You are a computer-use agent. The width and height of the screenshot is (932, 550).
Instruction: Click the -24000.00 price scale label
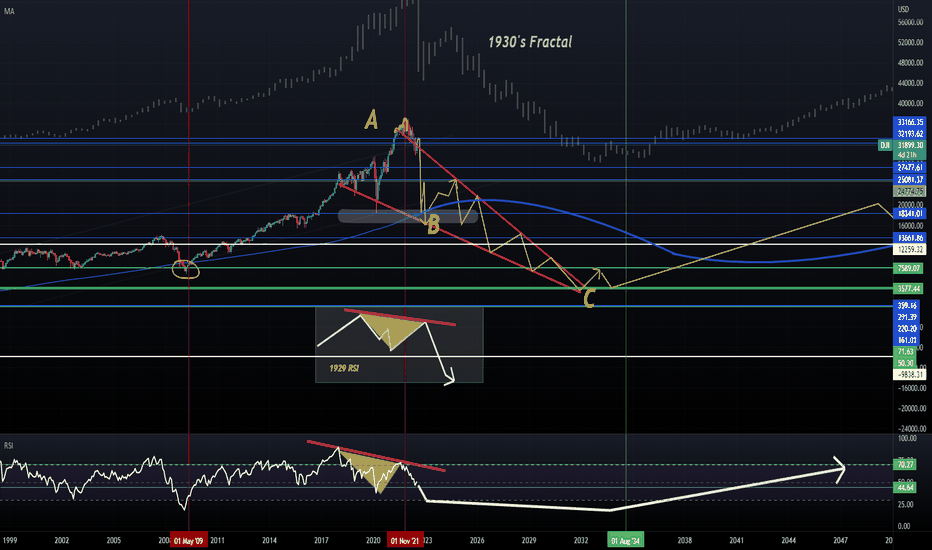point(911,429)
